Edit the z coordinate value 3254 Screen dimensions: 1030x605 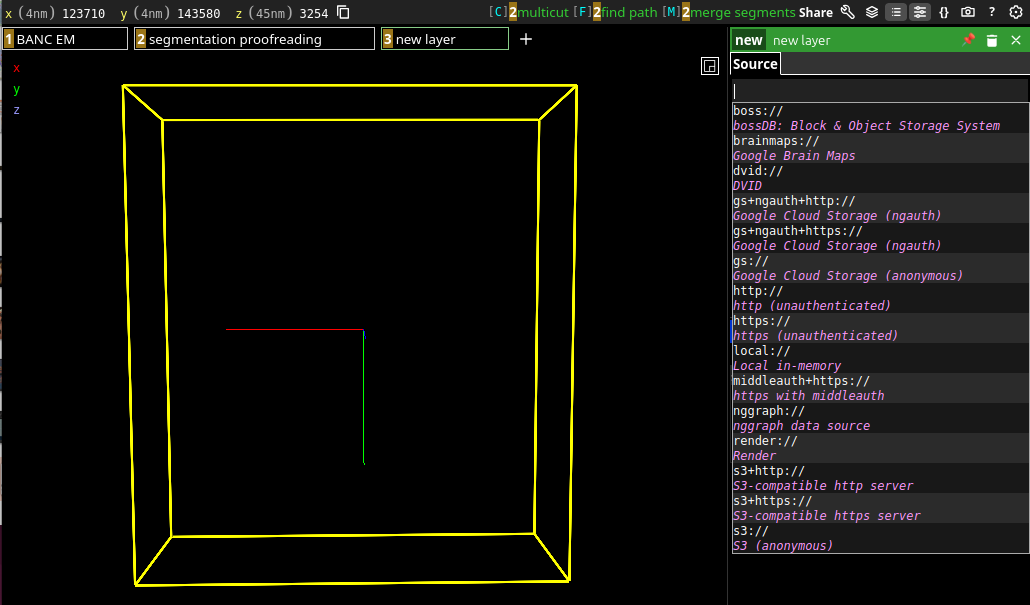[x=313, y=13]
